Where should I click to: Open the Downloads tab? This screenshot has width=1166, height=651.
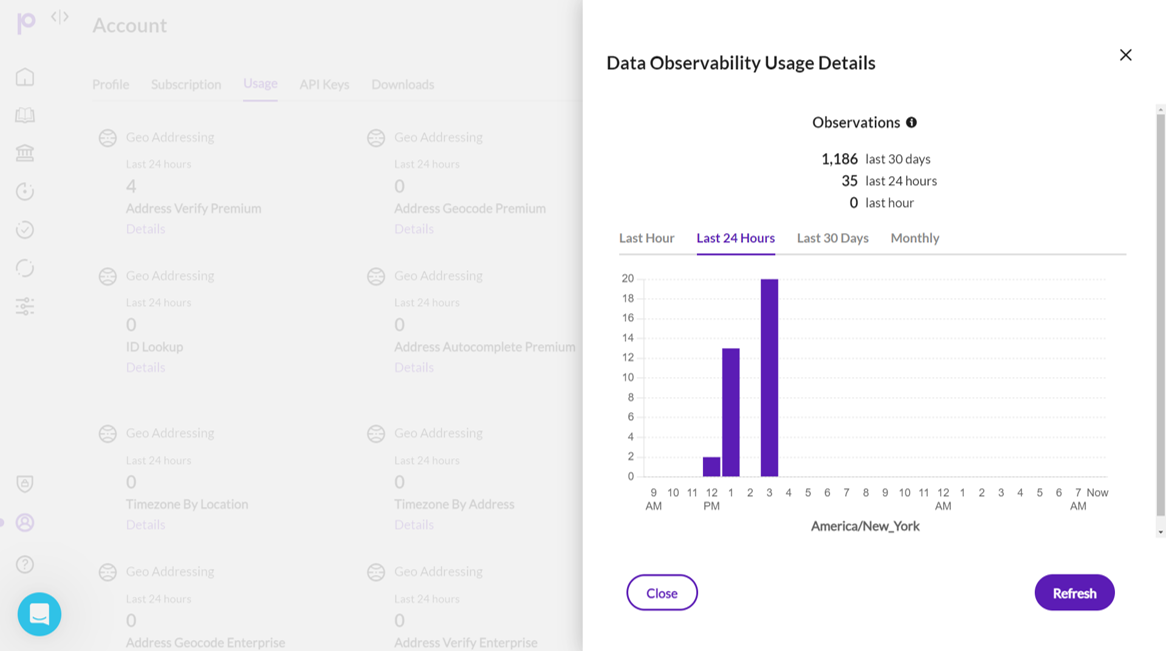point(402,84)
